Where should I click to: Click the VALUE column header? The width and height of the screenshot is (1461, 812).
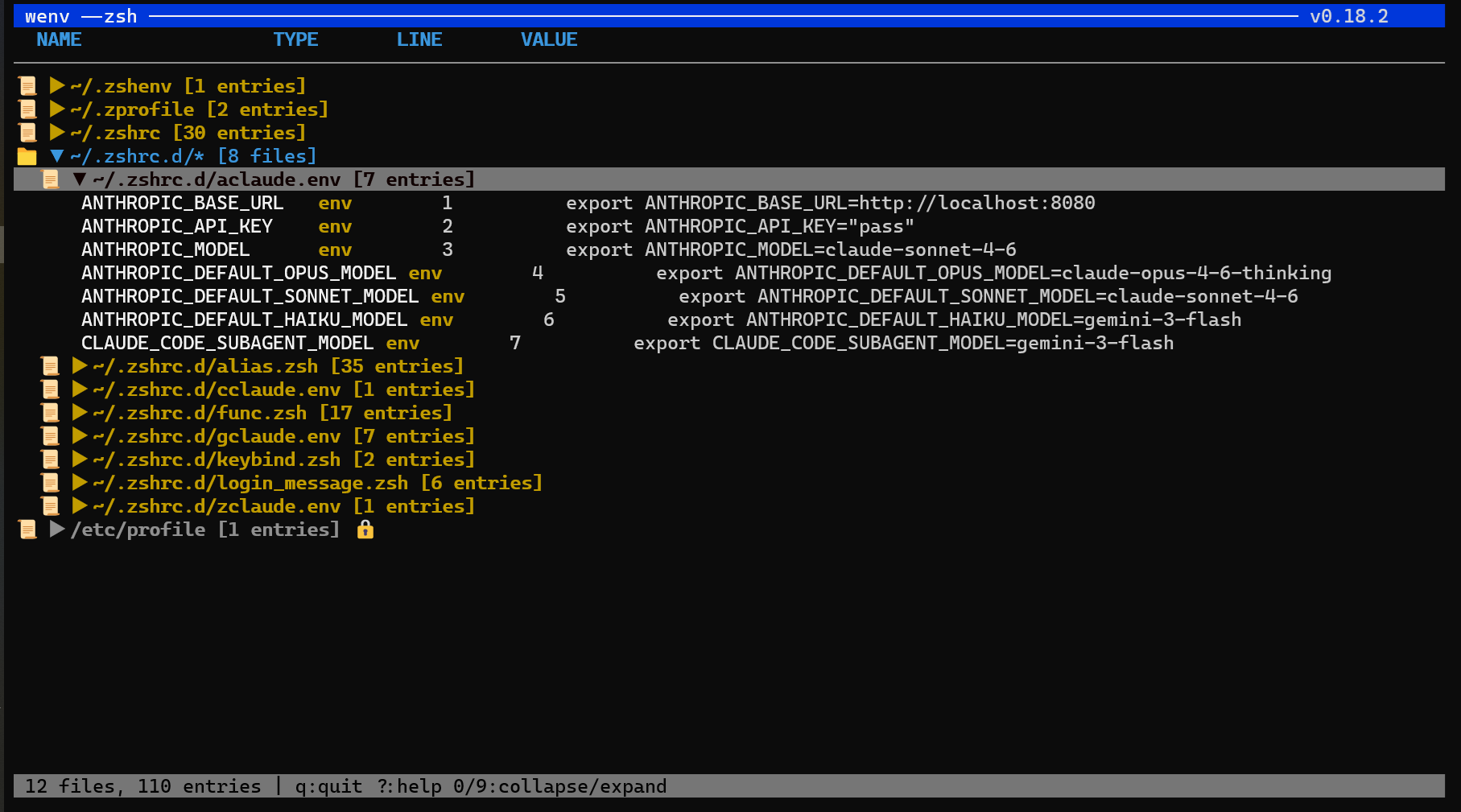[549, 39]
